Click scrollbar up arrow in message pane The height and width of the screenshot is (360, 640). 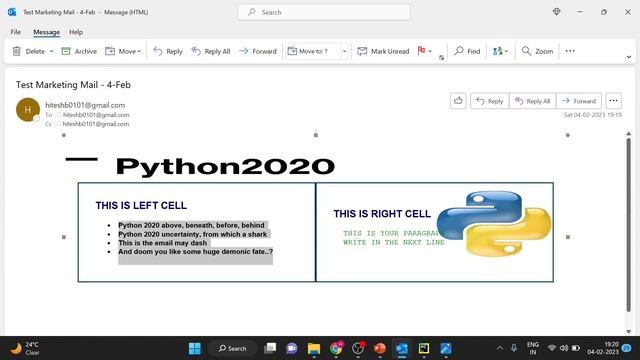click(629, 134)
